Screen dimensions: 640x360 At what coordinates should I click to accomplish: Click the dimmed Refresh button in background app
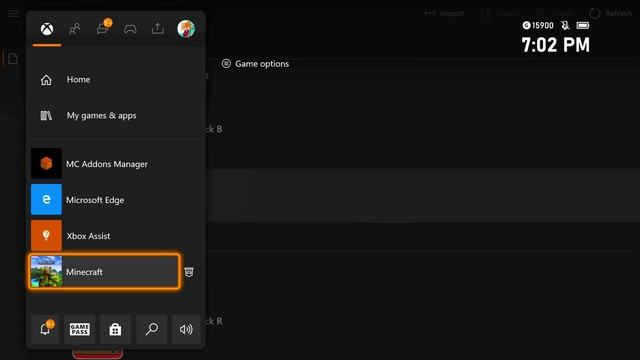[x=611, y=13]
